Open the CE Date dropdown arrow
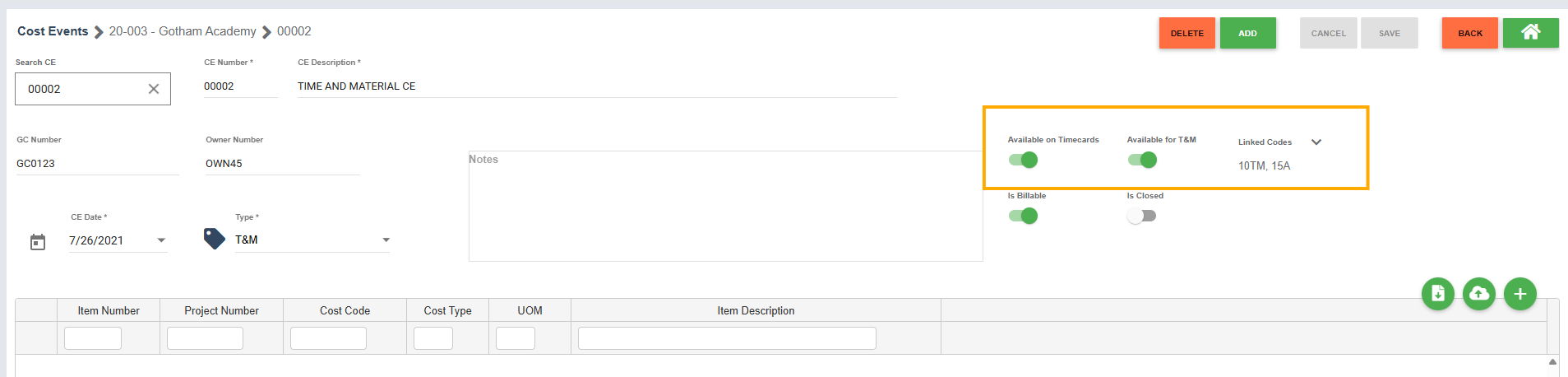Image resolution: width=1568 pixels, height=377 pixels. (x=161, y=240)
